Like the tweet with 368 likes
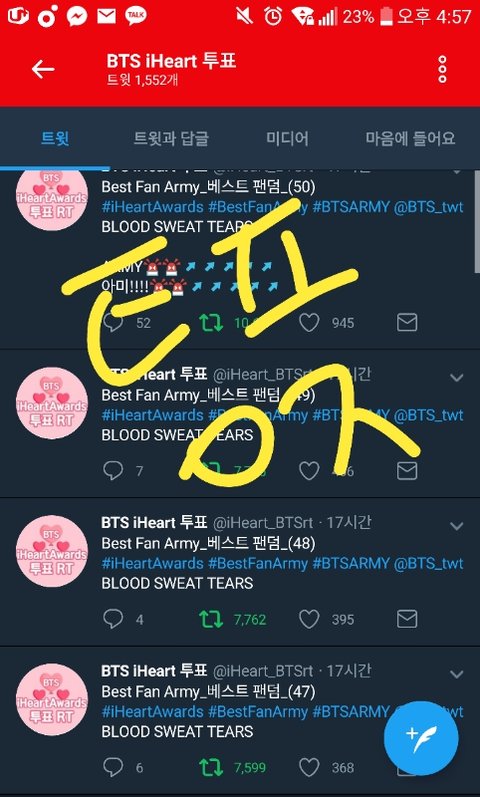The height and width of the screenshot is (797, 480). pos(309,768)
